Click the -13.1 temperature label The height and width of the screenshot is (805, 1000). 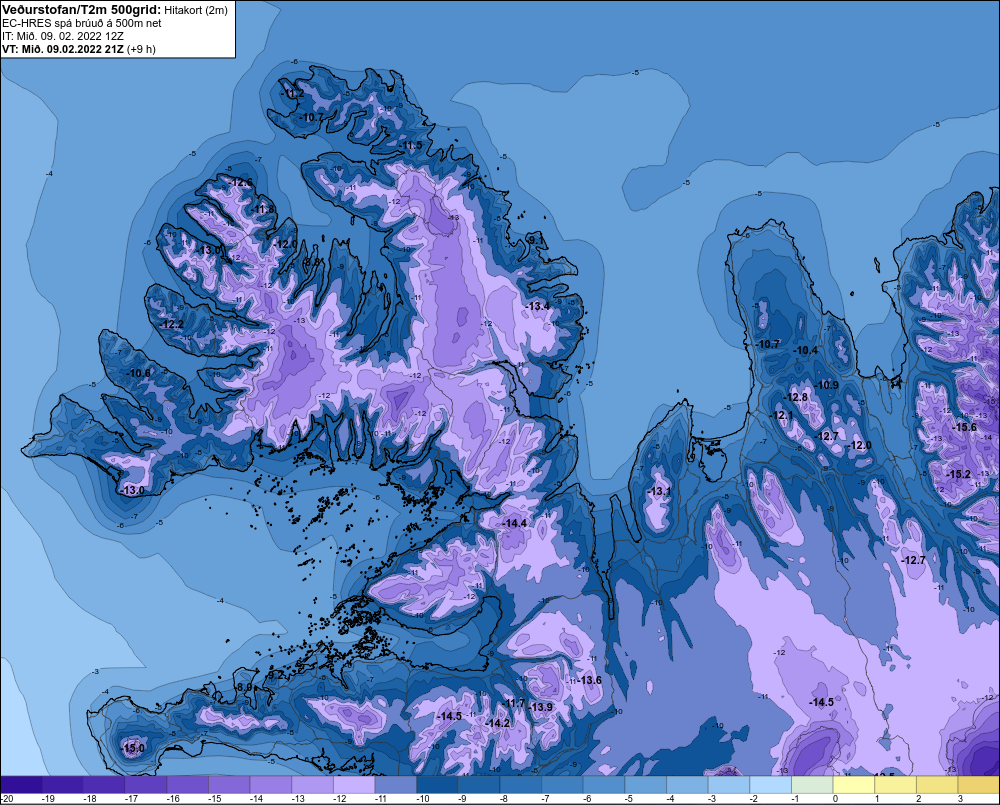[x=659, y=491]
